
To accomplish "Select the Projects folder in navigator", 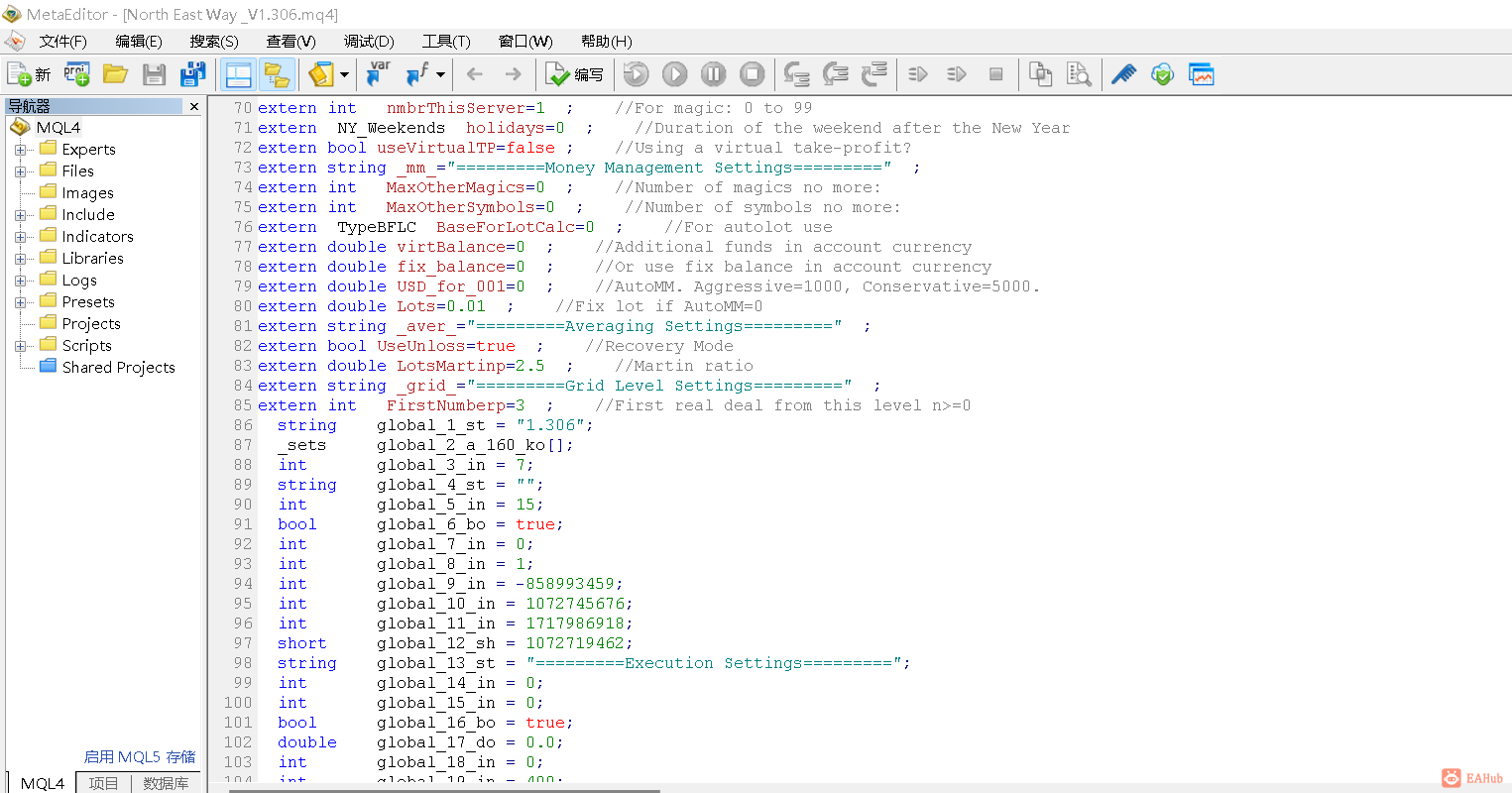I will point(91,323).
